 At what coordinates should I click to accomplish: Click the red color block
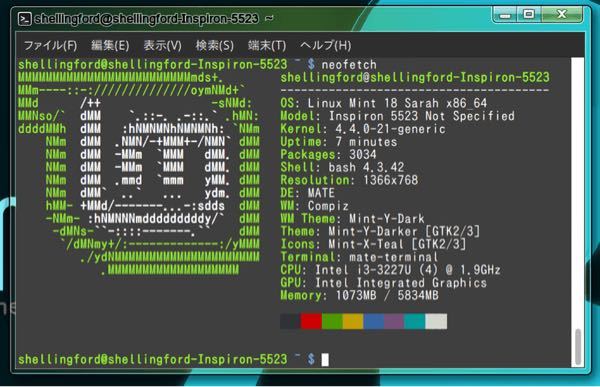click(311, 321)
